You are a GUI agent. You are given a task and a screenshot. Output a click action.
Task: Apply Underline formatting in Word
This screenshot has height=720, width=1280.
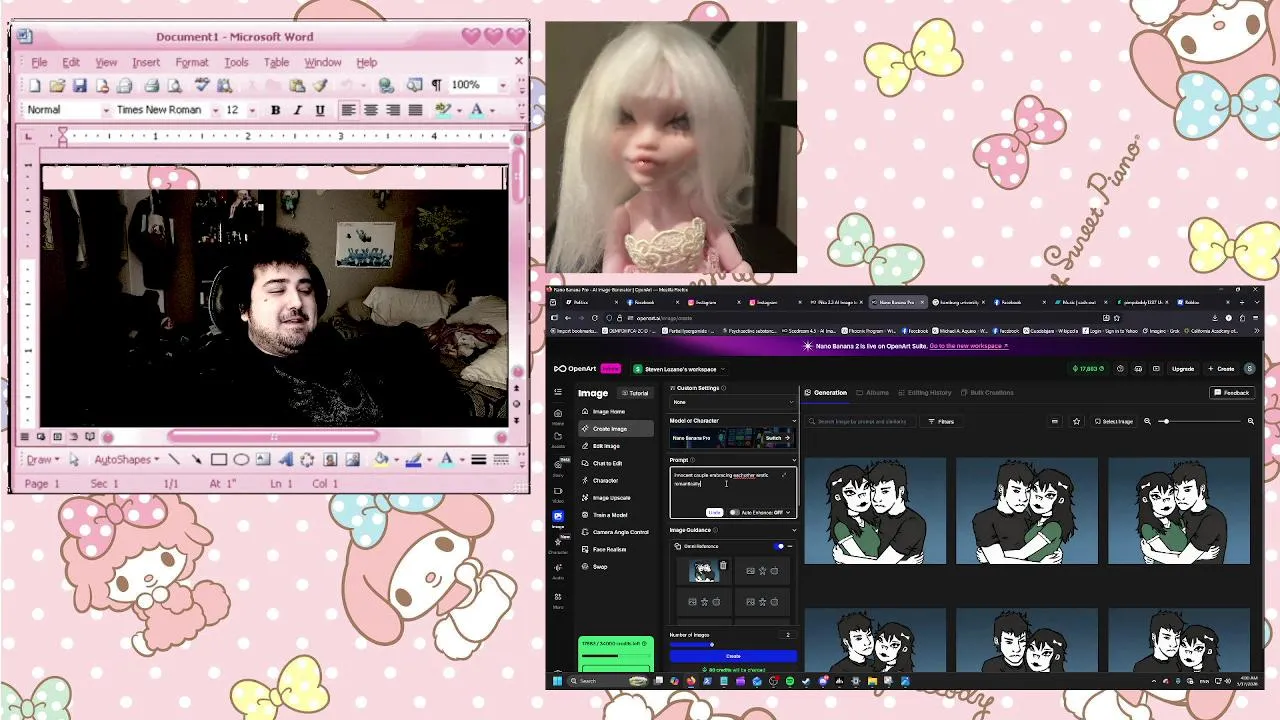320,110
